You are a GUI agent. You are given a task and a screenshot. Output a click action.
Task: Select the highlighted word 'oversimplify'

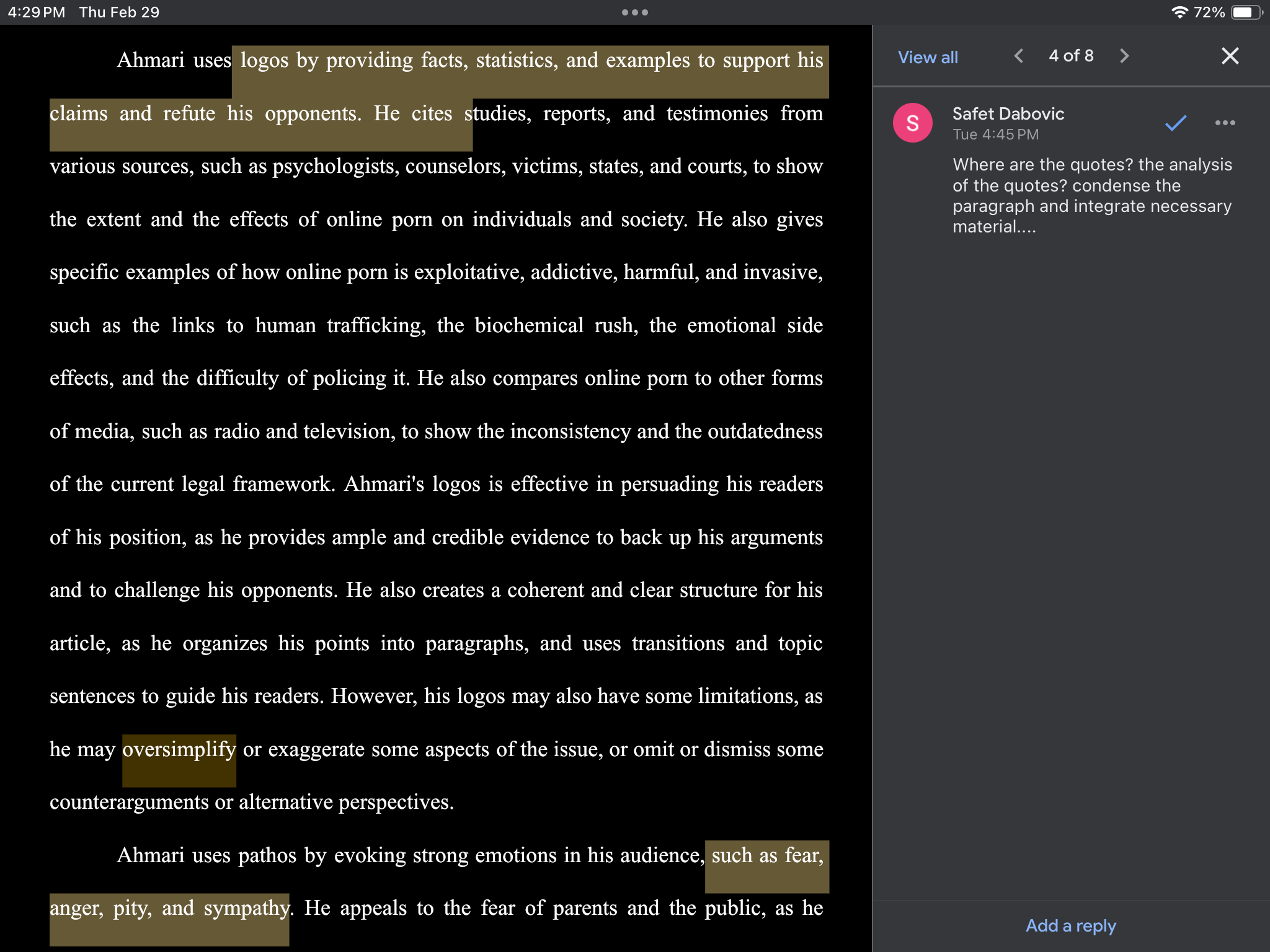179,749
